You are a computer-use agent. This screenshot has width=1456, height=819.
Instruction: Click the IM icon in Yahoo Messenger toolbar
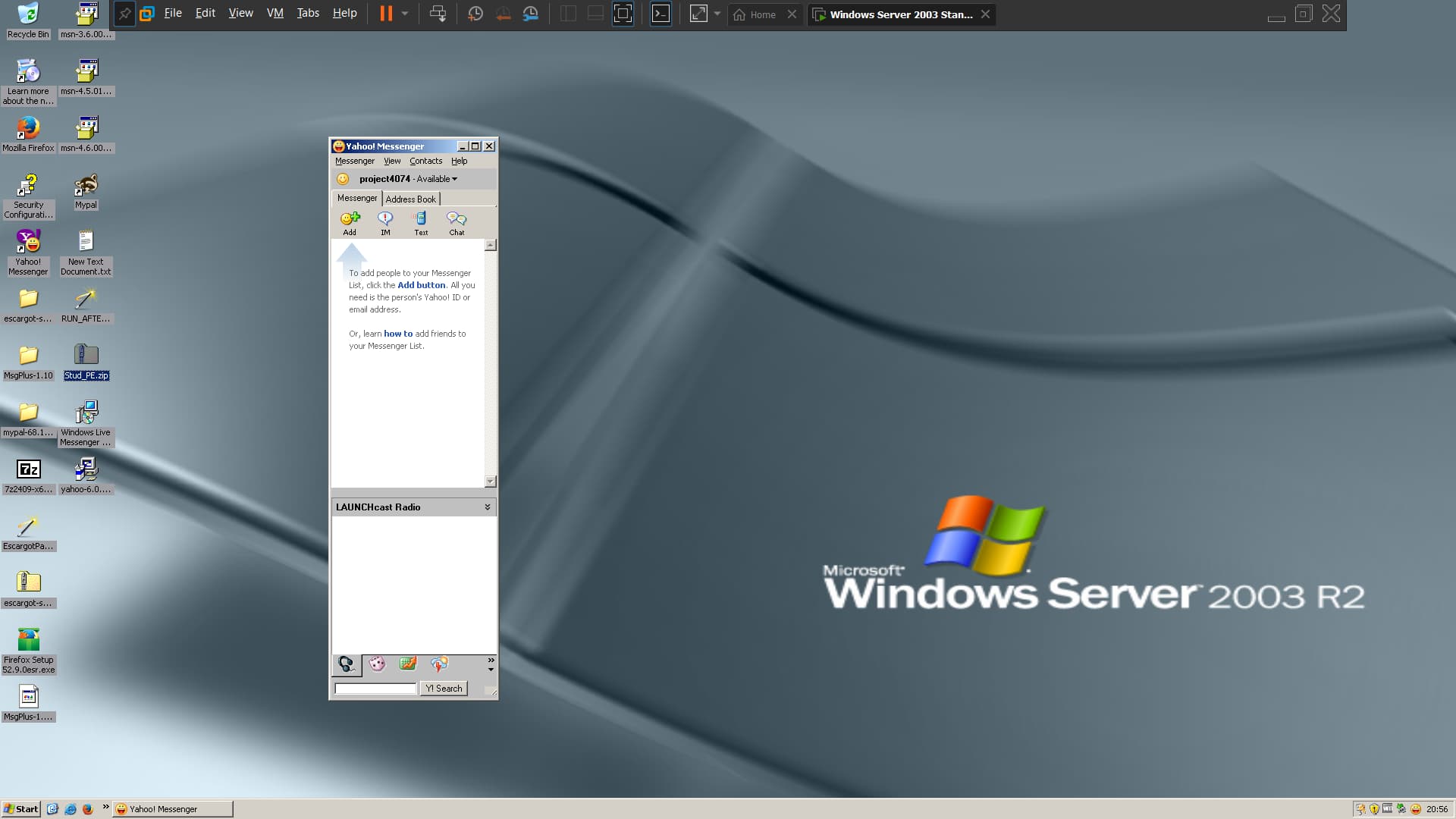coord(385,218)
